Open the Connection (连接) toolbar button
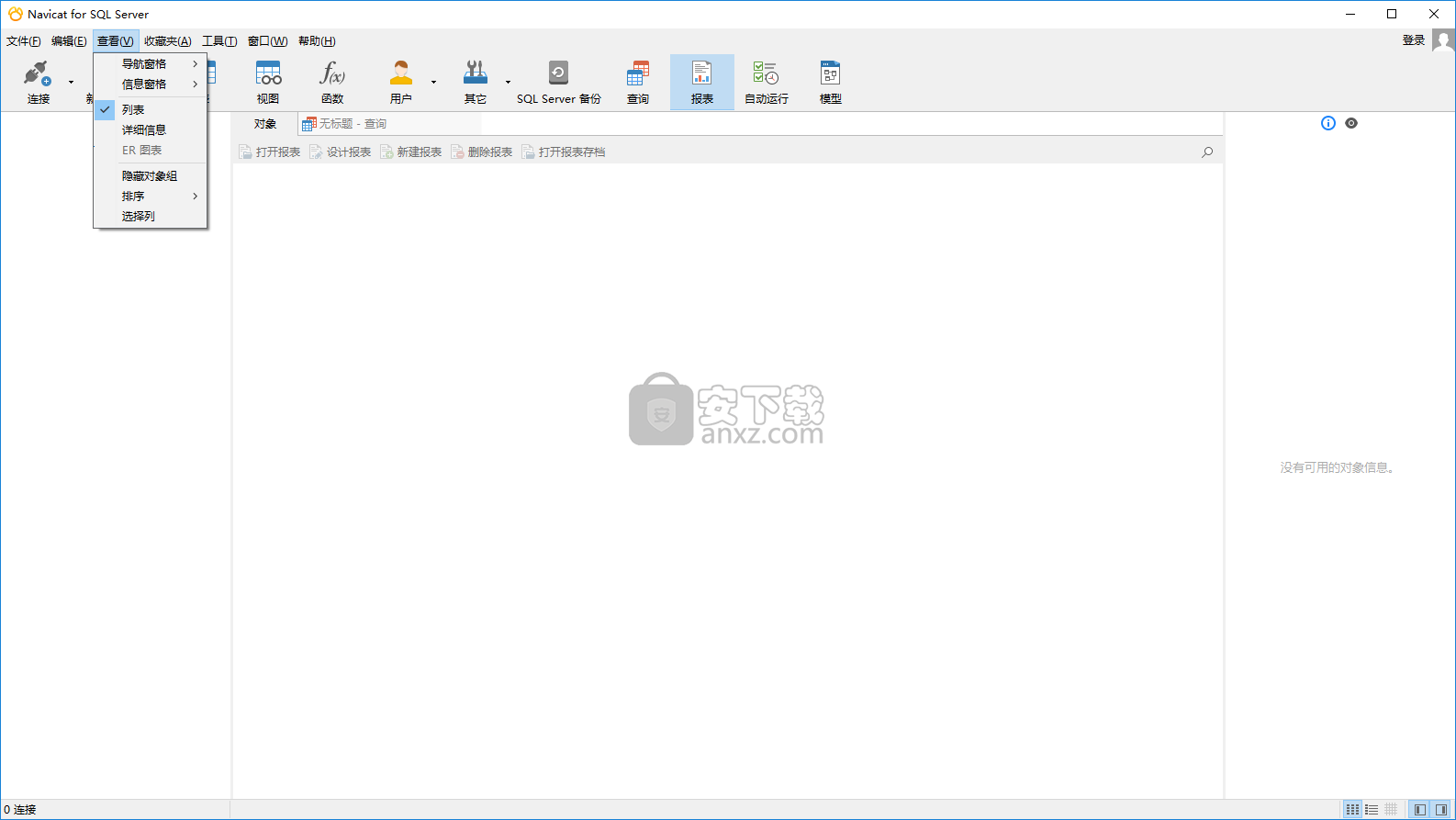Screen dimensions: 1456x820 pos(38,82)
